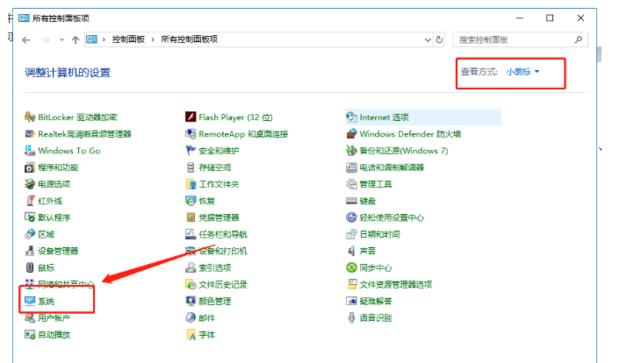Open 安全和维护 flag item
620x363 pixels.
tap(212, 151)
